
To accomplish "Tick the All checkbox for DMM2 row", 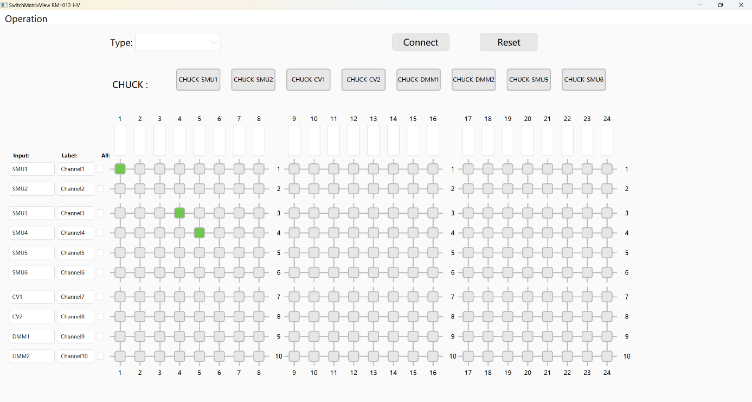I will coord(101,356).
